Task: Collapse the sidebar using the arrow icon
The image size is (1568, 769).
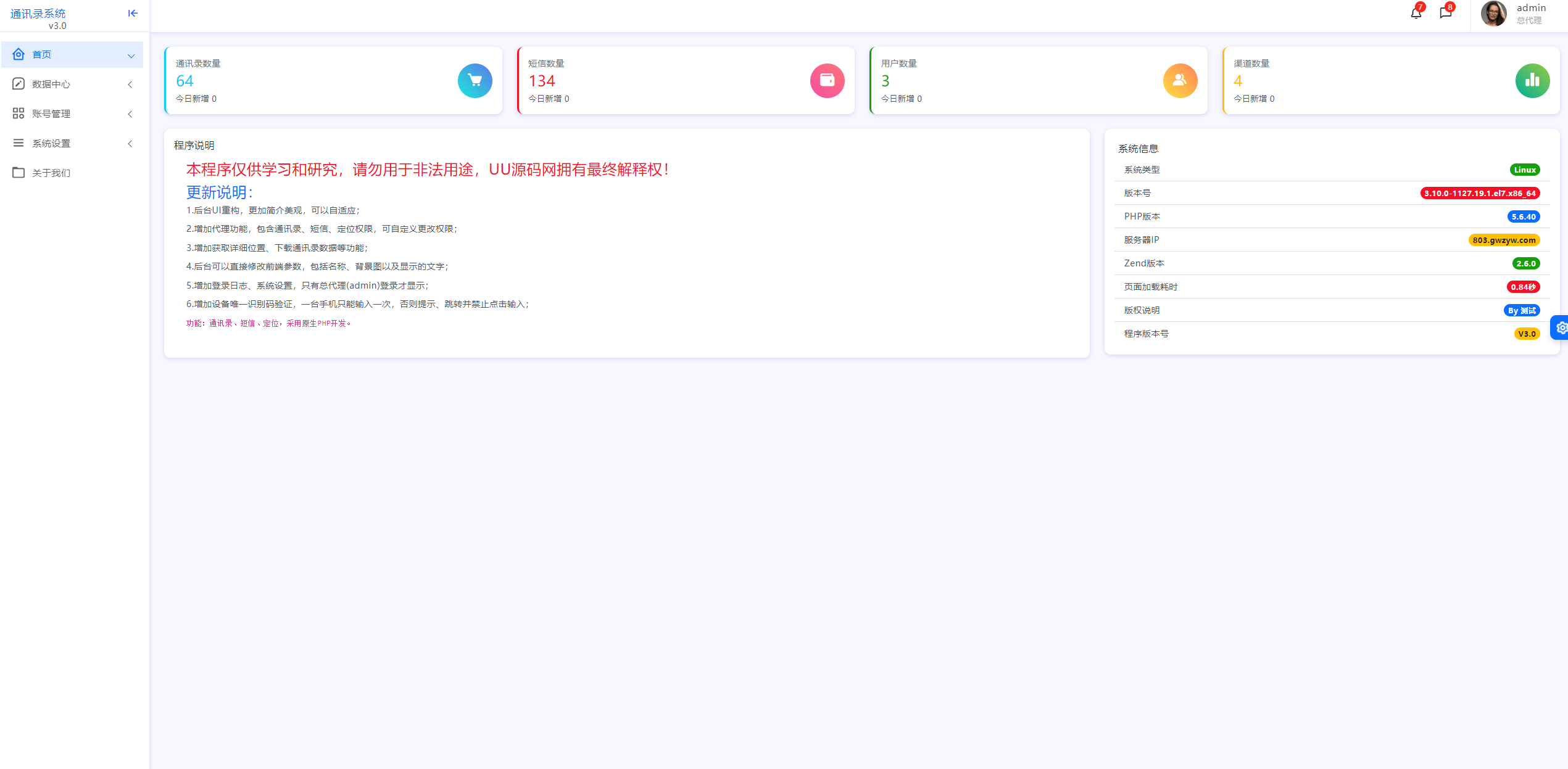Action: pos(132,13)
